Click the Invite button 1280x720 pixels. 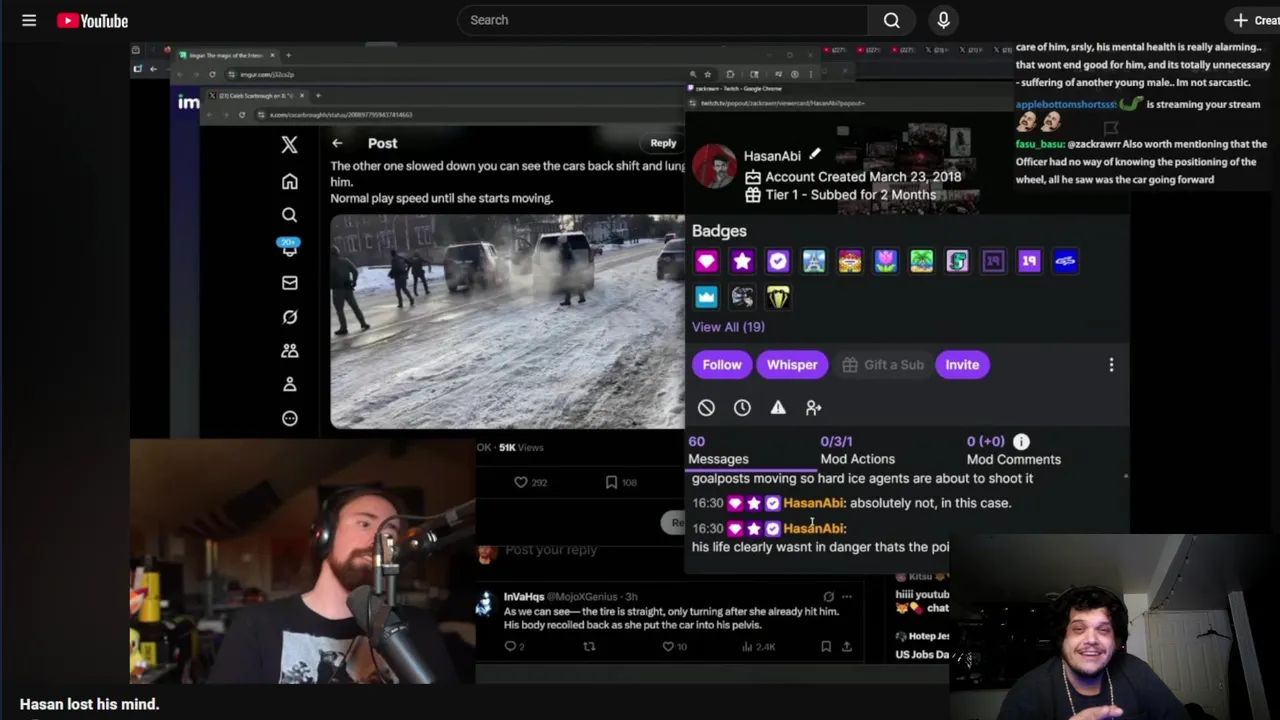962,365
